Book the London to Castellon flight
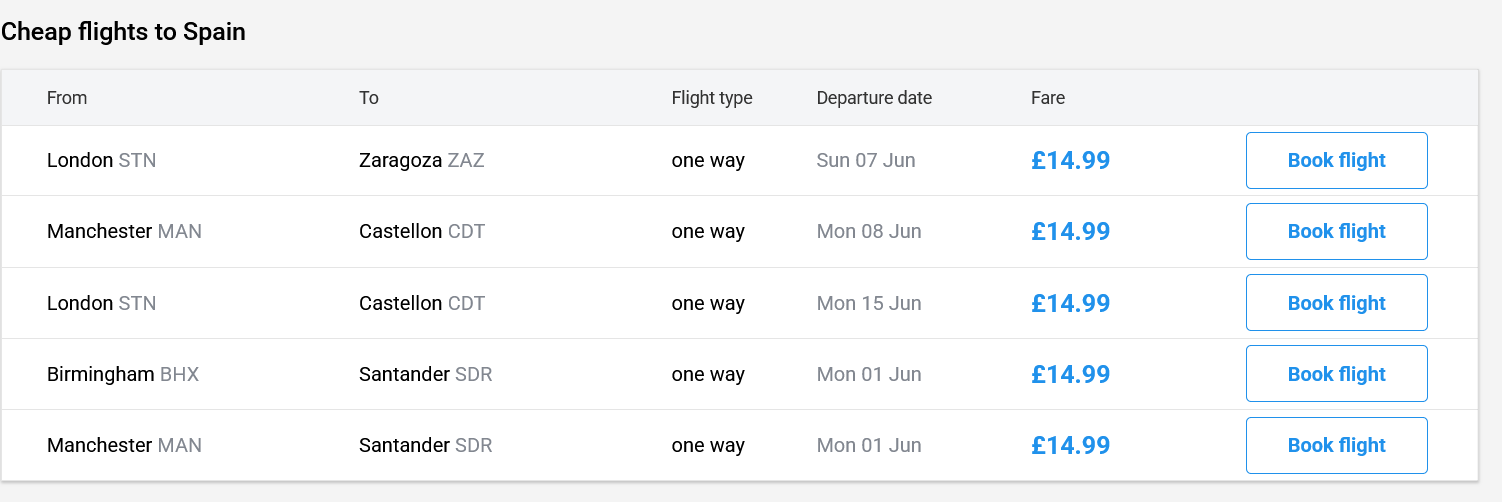The height and width of the screenshot is (502, 1502). coord(1336,303)
